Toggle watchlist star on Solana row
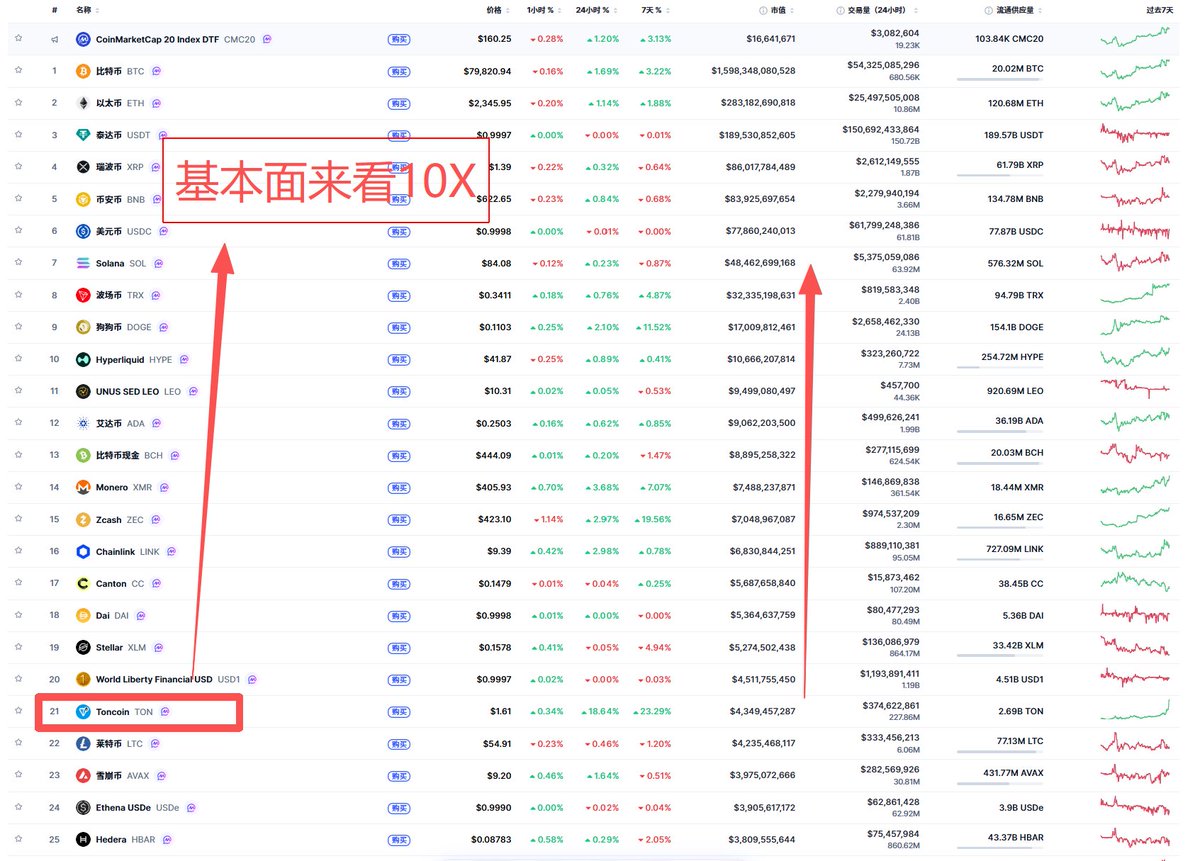Screen dimensions: 1200x861 [19, 263]
